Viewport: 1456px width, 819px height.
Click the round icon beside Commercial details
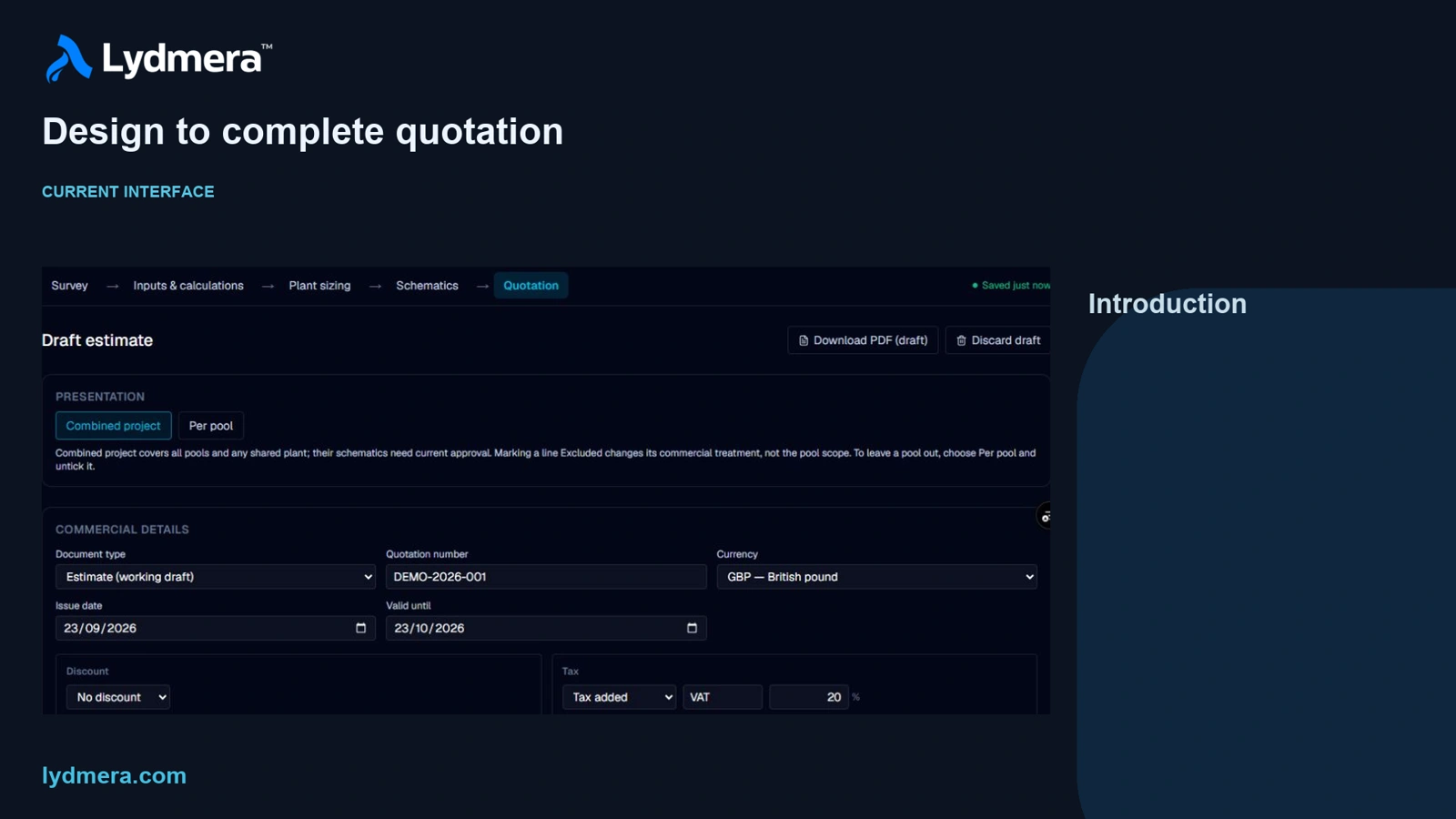click(x=1046, y=517)
